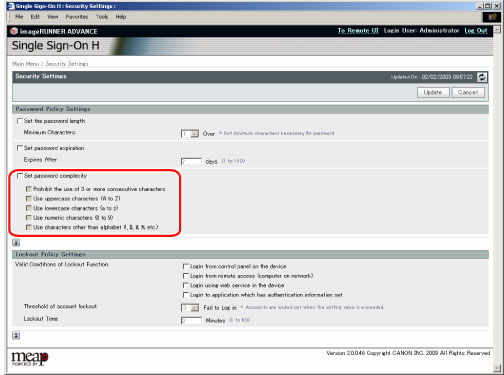Click the refresh icon beside Updated On
Screen dimensions: 504x375
(482, 77)
